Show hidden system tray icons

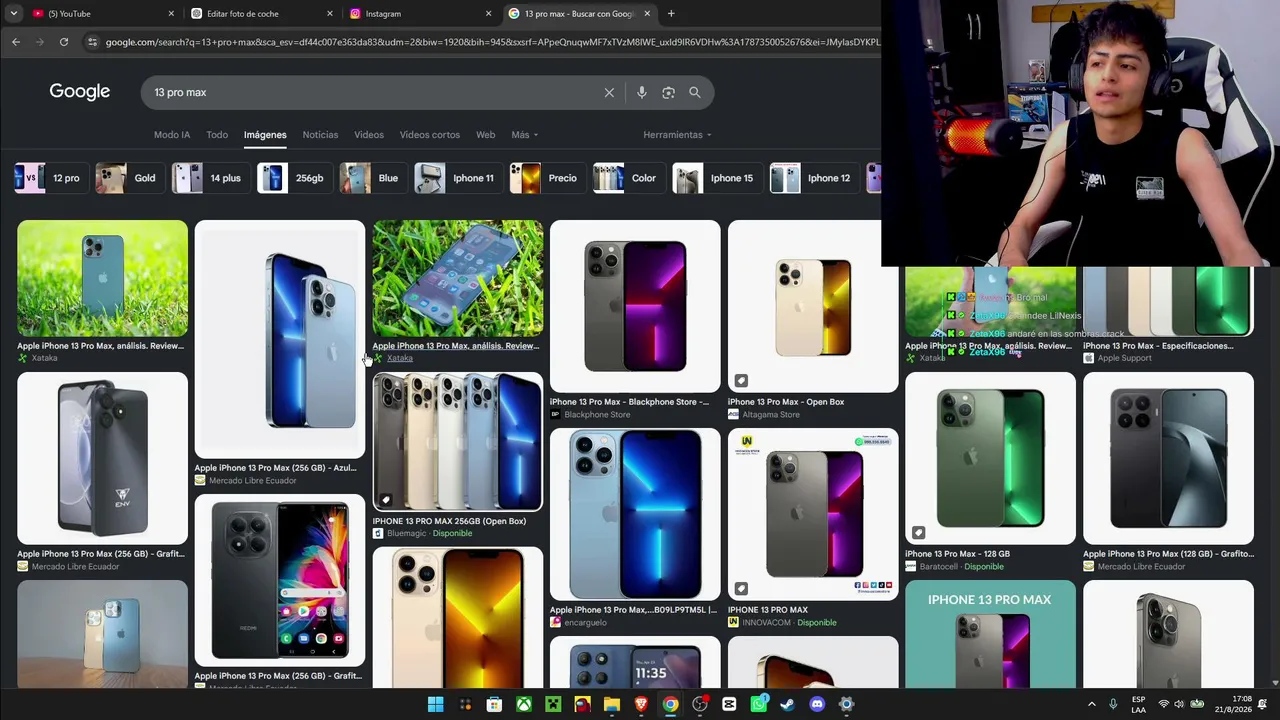tap(1092, 704)
